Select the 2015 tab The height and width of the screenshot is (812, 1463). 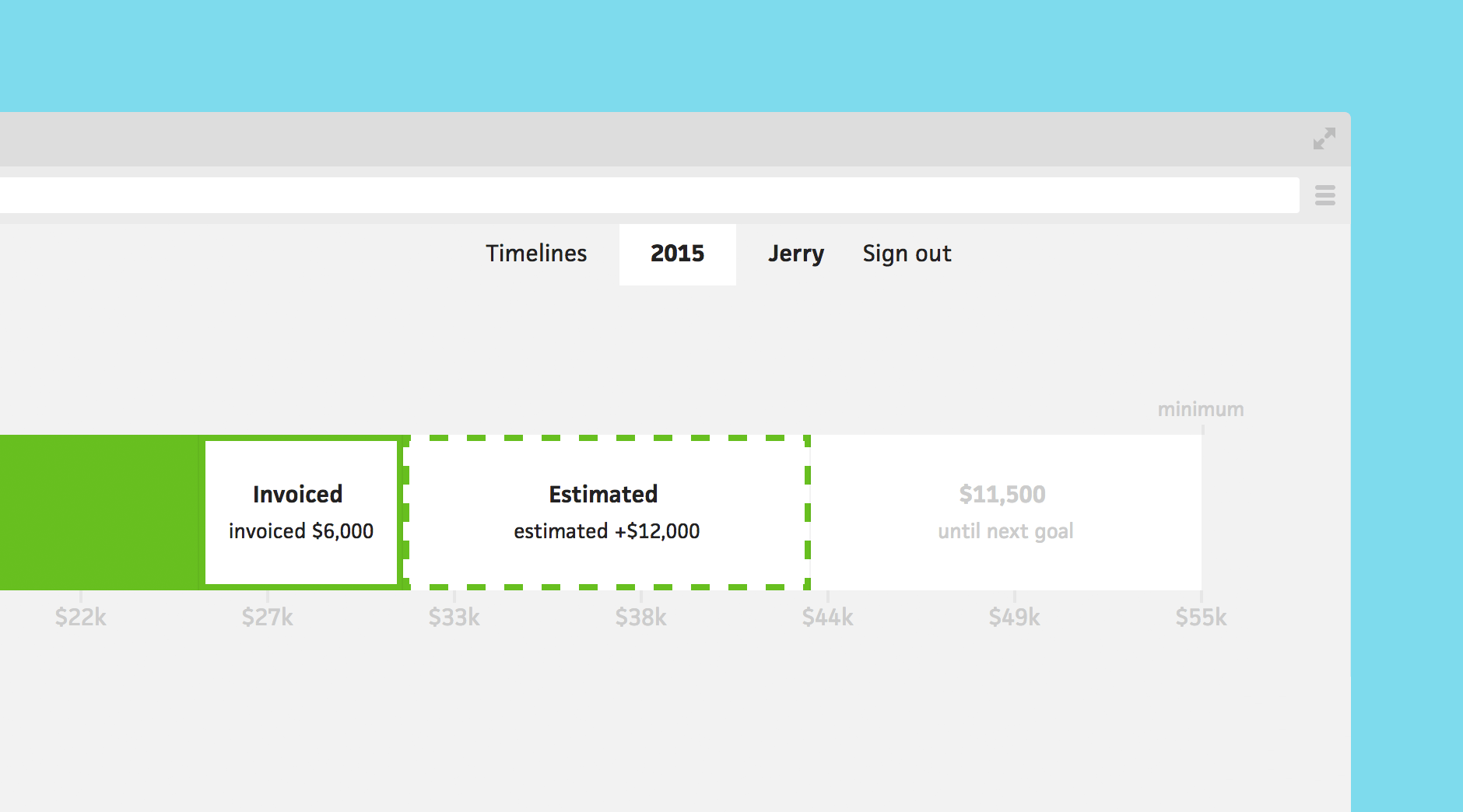tap(677, 254)
